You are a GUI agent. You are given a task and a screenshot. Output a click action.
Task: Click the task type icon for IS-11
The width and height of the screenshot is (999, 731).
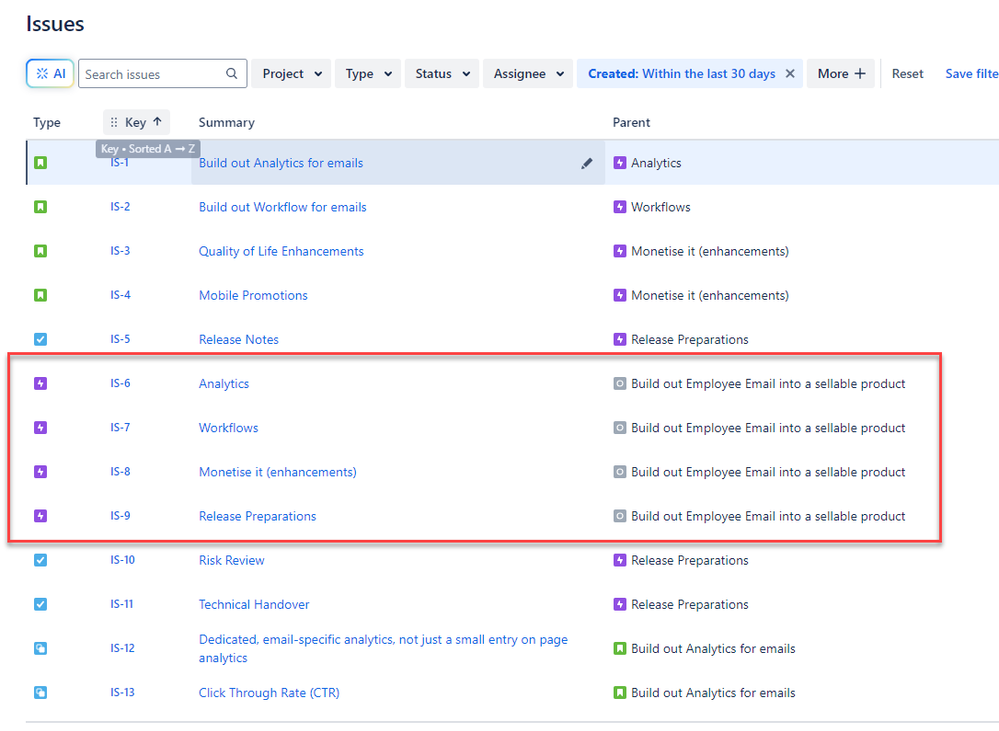coord(40,604)
